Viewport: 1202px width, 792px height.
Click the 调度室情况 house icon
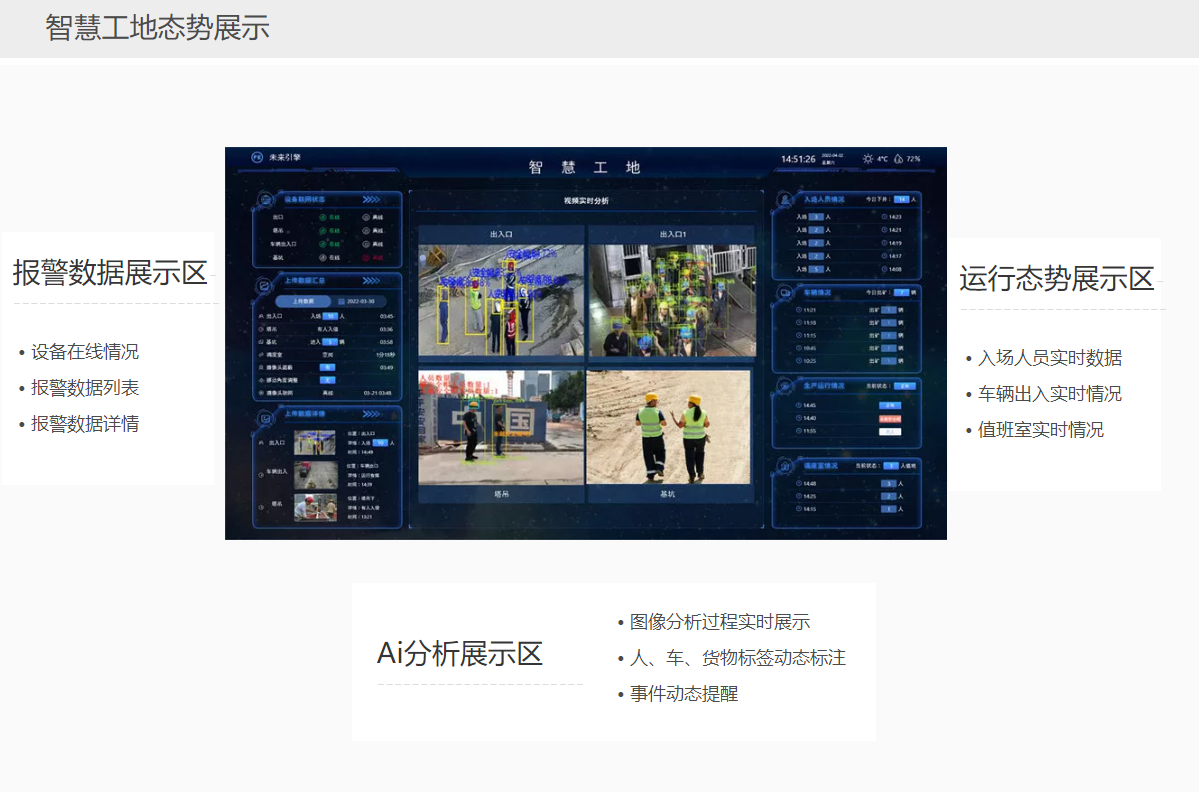tap(785, 465)
